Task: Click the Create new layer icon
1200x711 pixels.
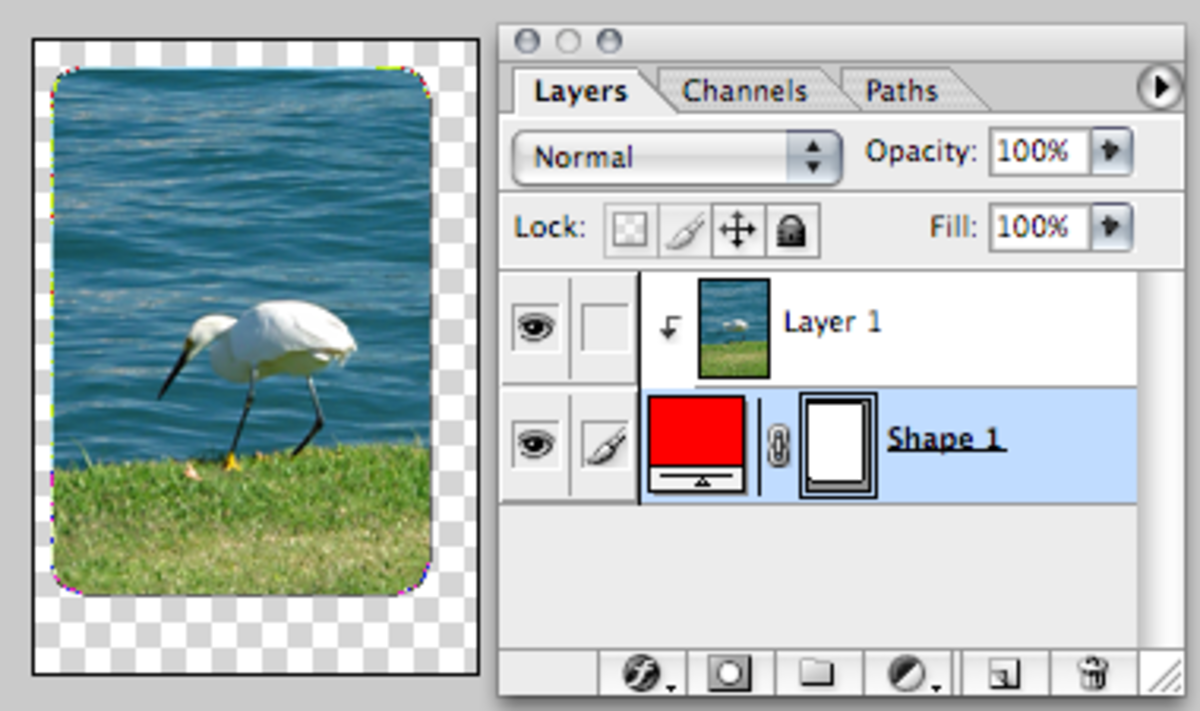Action: pos(1002,675)
